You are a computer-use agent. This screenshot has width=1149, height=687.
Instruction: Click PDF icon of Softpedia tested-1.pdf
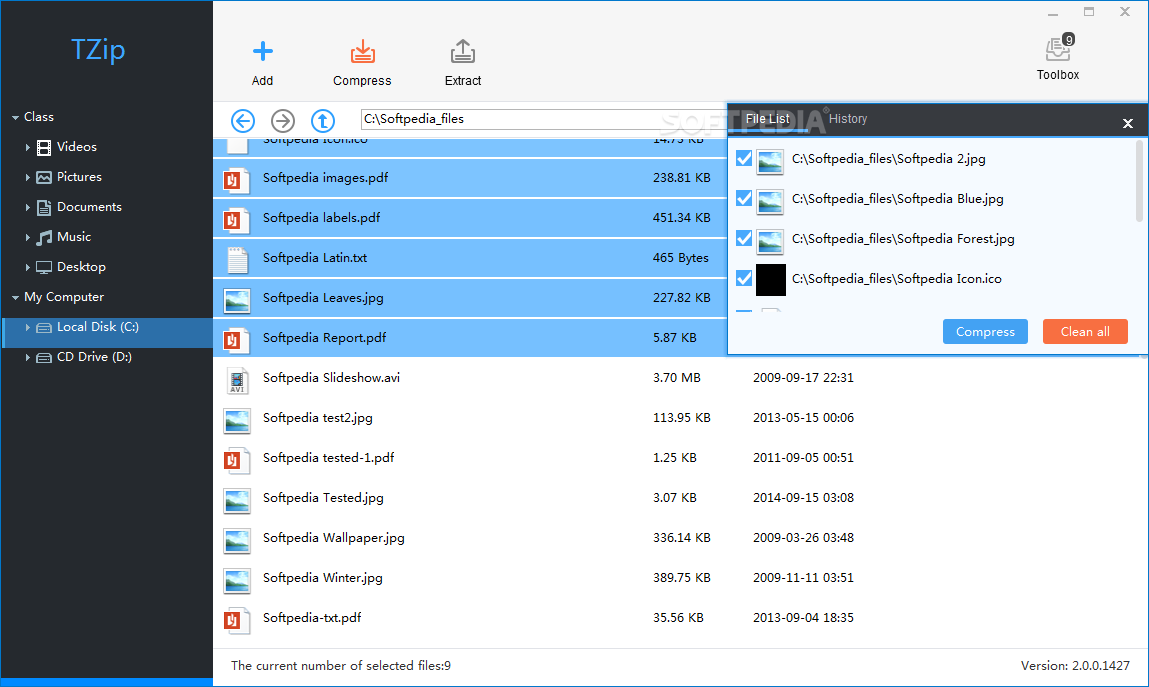click(x=237, y=459)
